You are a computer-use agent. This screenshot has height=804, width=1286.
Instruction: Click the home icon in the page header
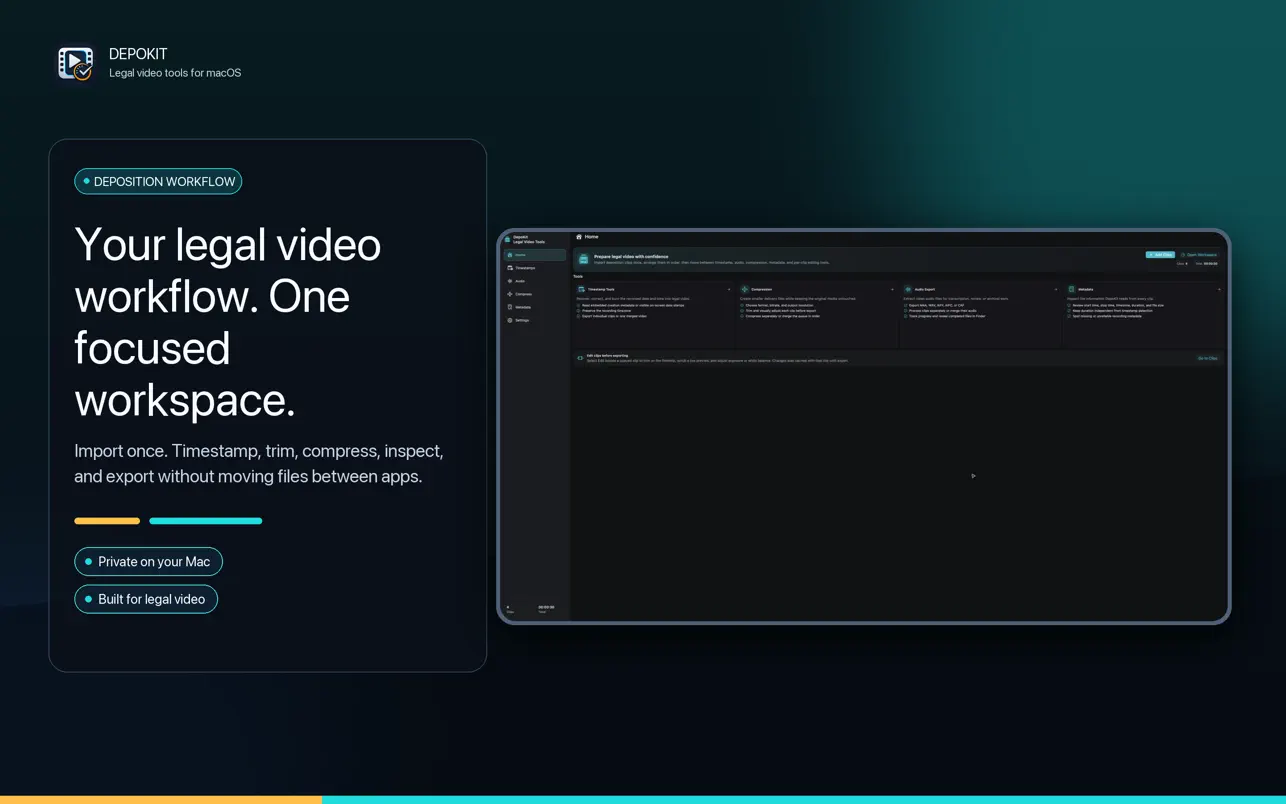point(579,237)
